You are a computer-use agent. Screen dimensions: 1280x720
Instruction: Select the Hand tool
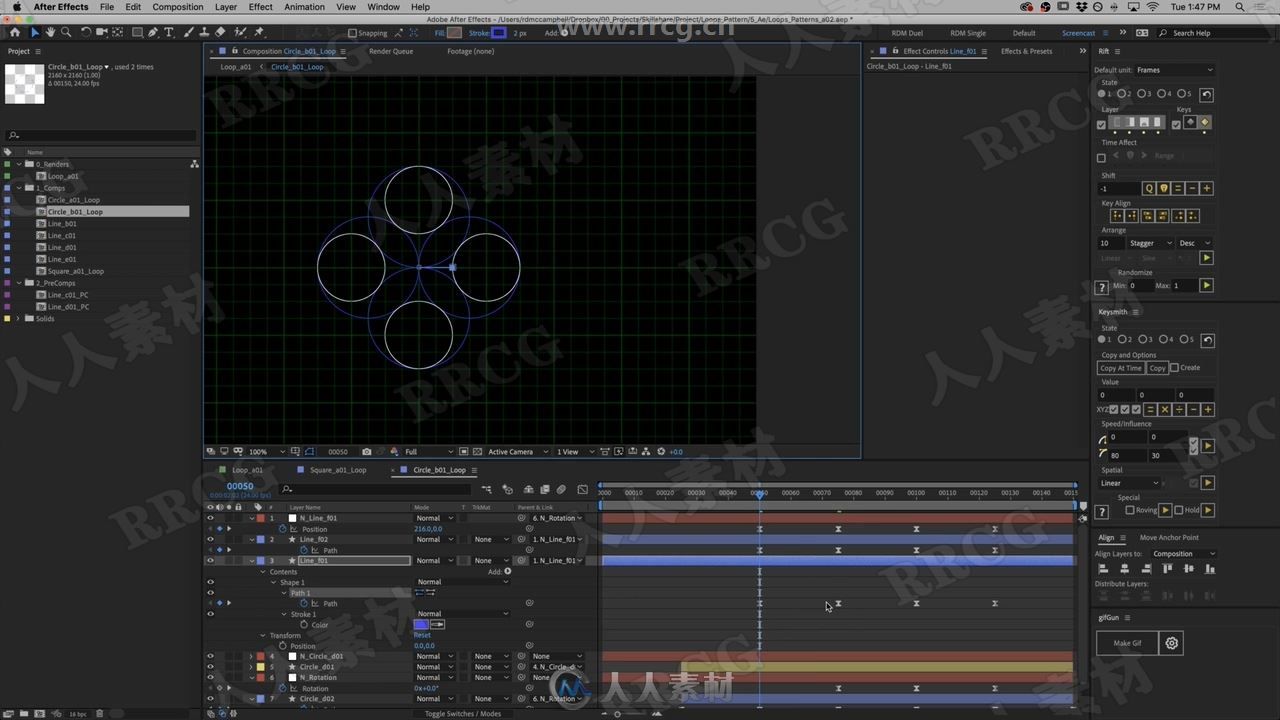(50, 32)
